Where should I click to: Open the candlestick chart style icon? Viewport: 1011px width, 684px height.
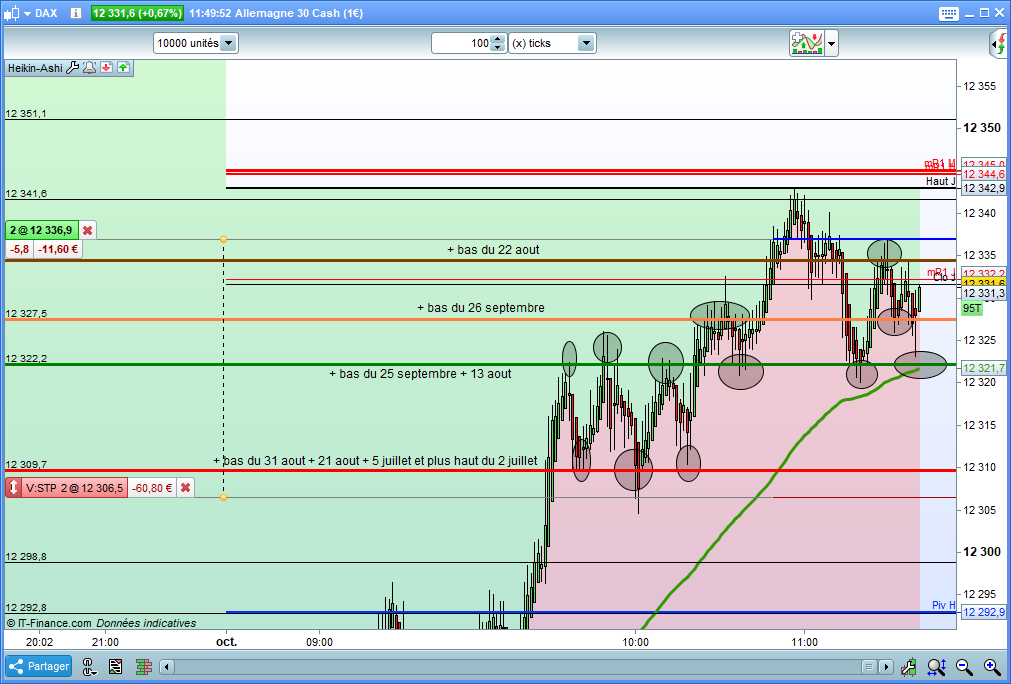pos(12,13)
